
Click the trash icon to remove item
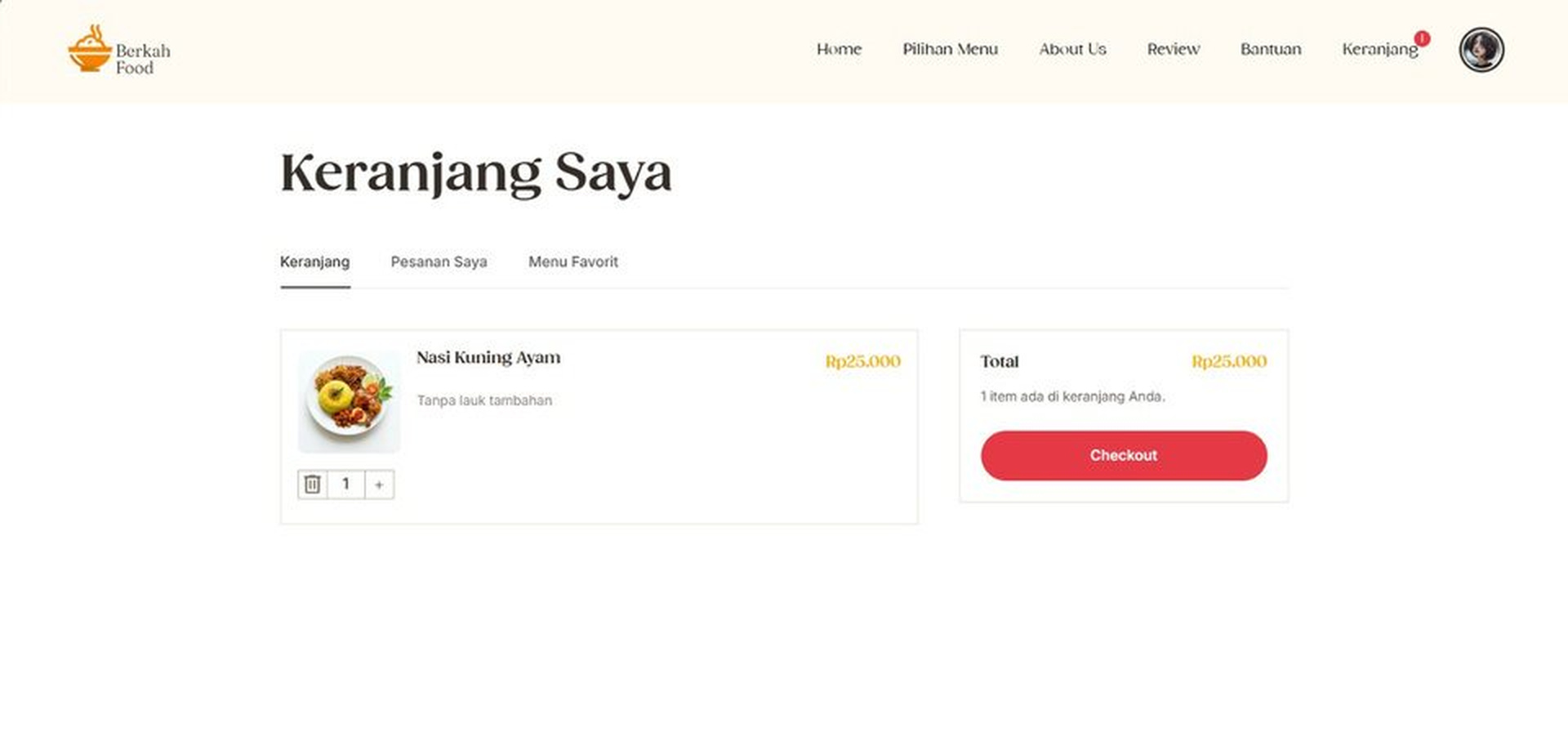(312, 485)
